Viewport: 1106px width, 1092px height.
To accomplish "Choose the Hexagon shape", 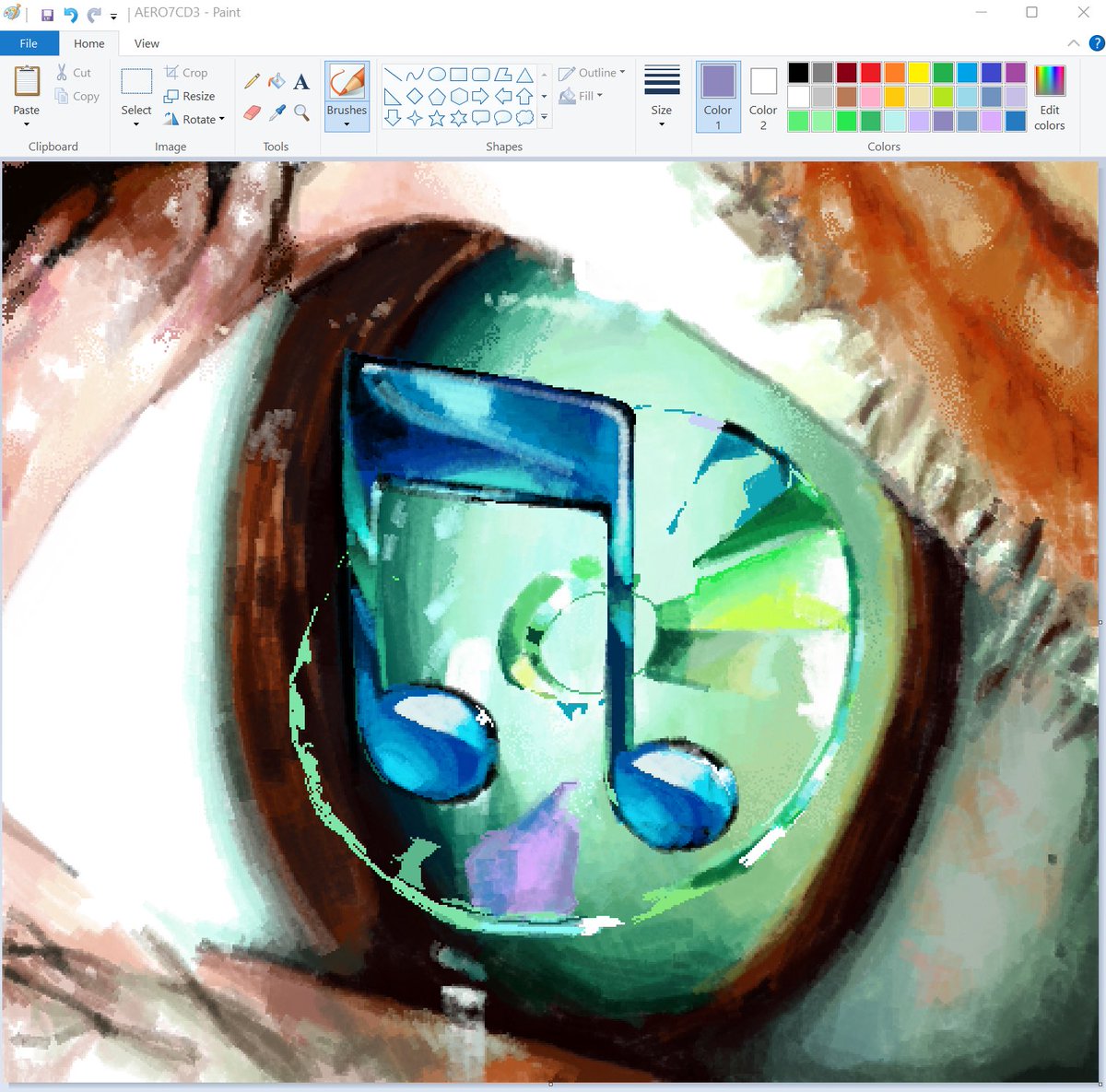I will tap(458, 96).
